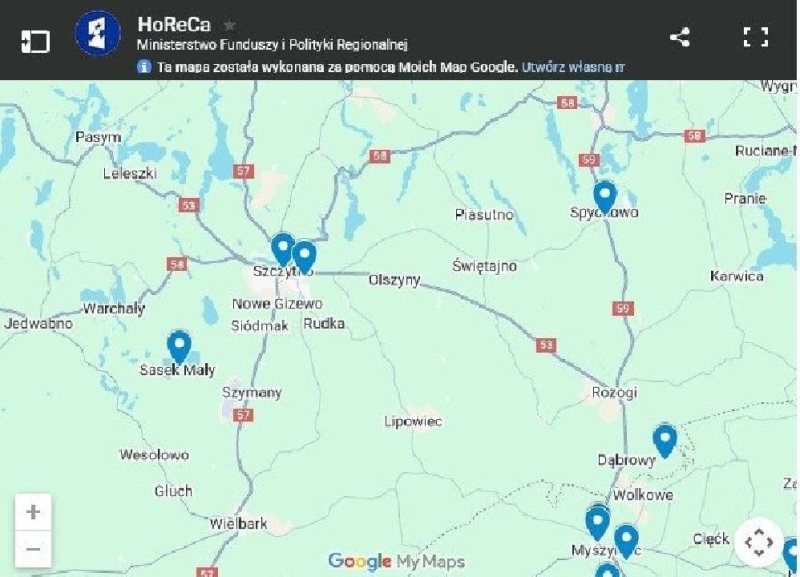Click the pan/navigation control circle

pyautogui.click(x=759, y=542)
